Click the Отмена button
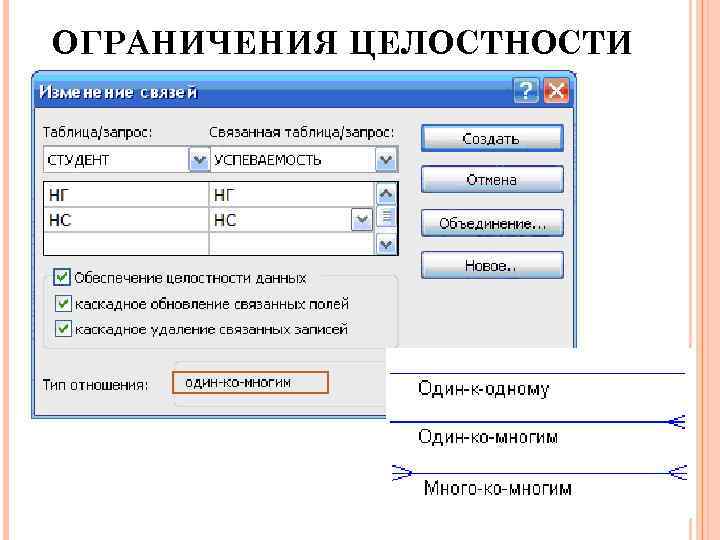Viewport: 720px width, 540px height. 492,180
